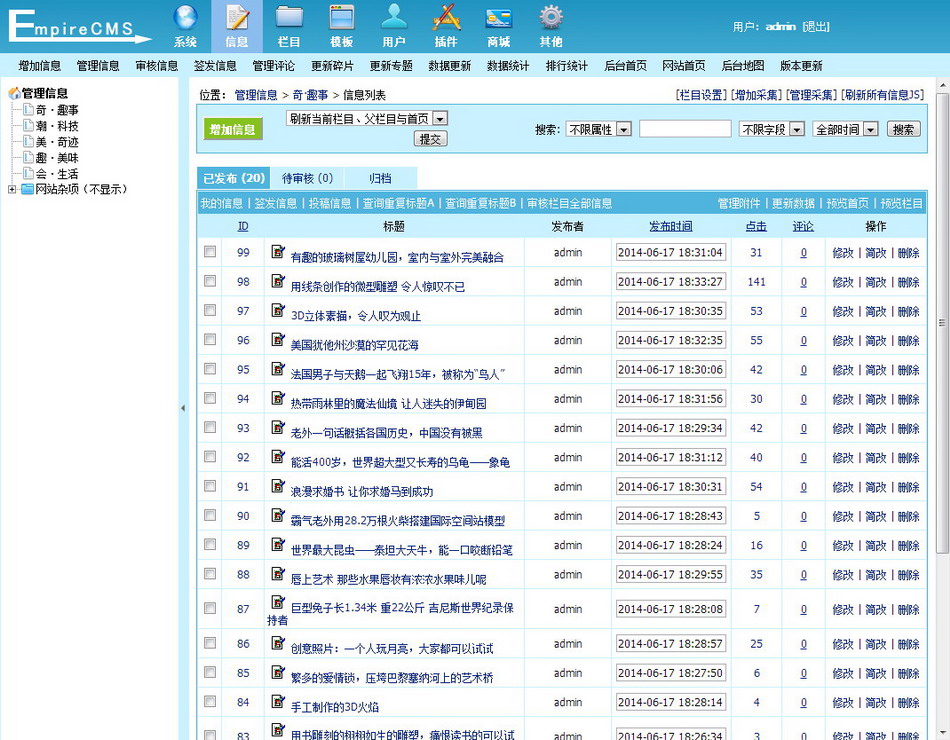Open the 系统 (System) globe icon
The height and width of the screenshot is (740, 950).
click(x=185, y=19)
